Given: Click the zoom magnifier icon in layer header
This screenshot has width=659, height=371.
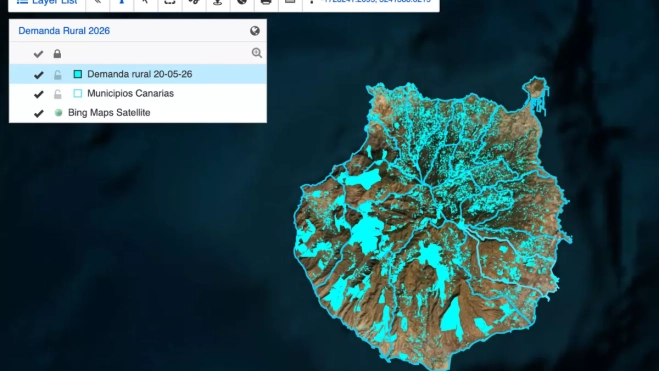Looking at the screenshot, I should 256,53.
